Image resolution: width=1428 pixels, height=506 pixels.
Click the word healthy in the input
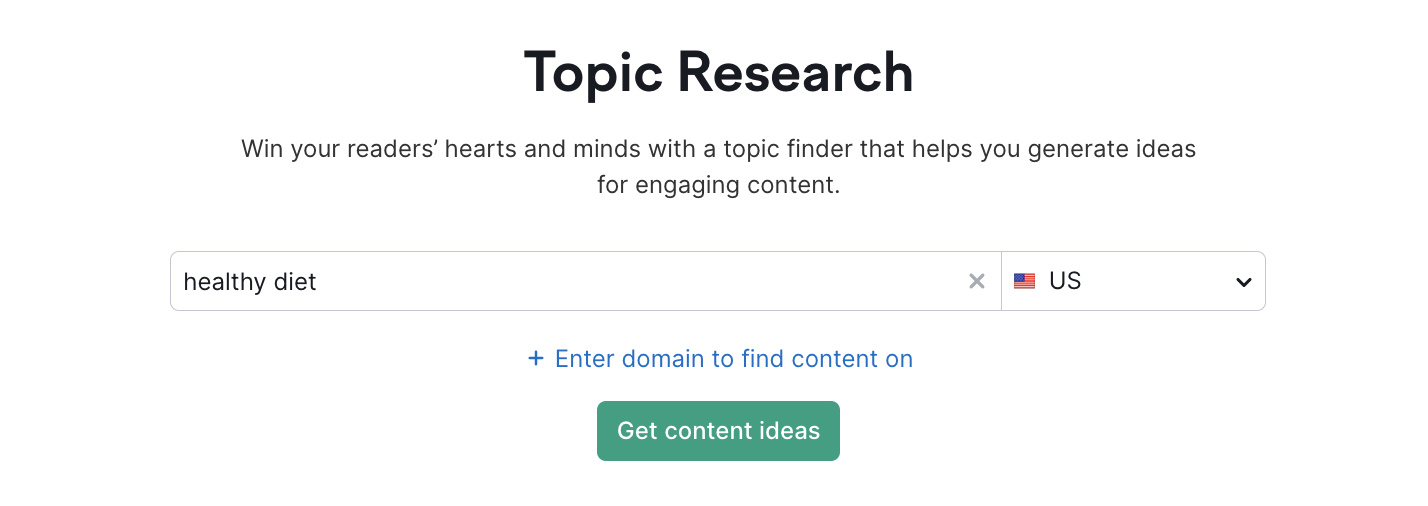tap(224, 282)
